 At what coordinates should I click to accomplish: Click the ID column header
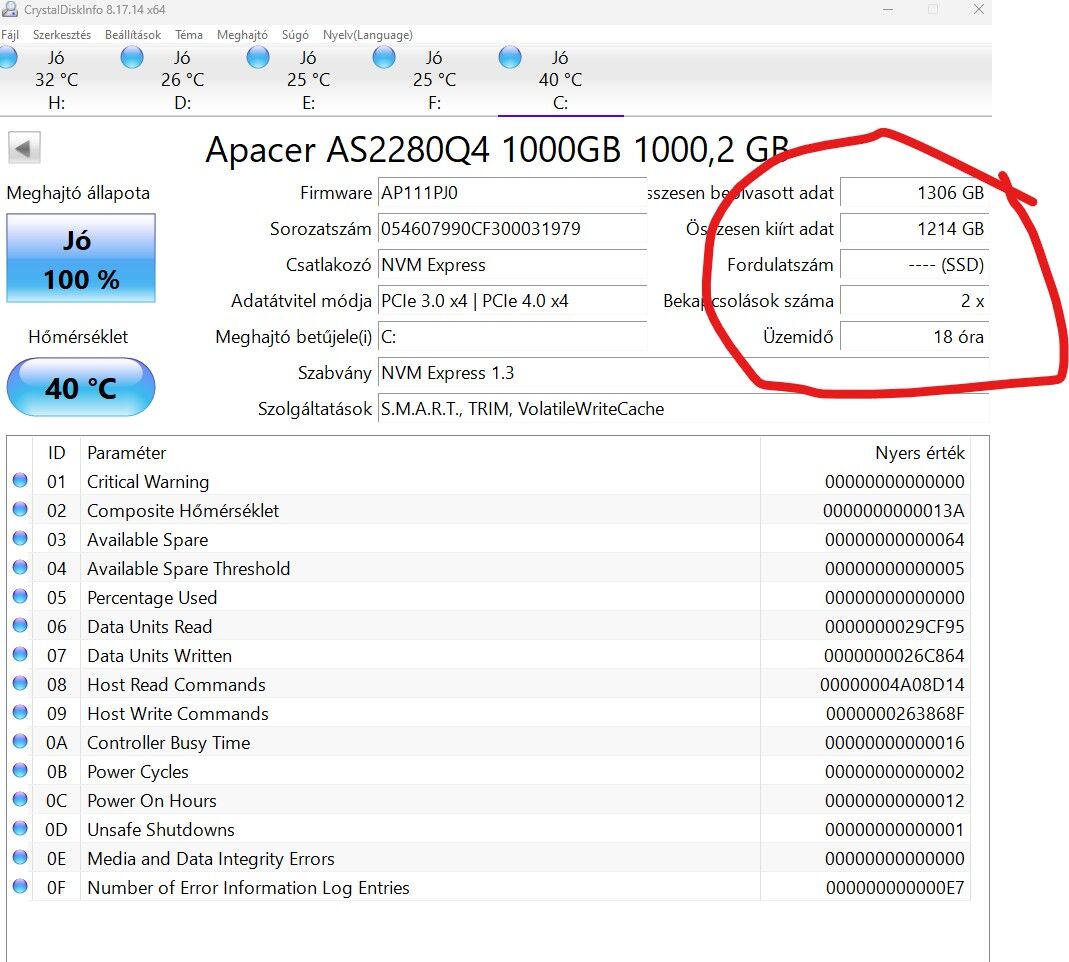tap(57, 453)
